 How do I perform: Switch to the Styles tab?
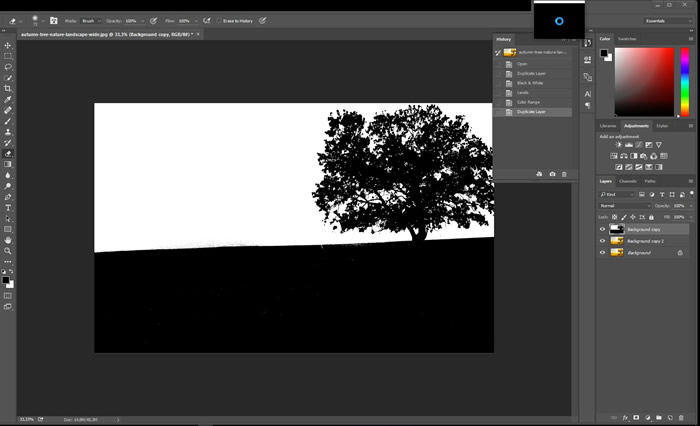point(662,126)
